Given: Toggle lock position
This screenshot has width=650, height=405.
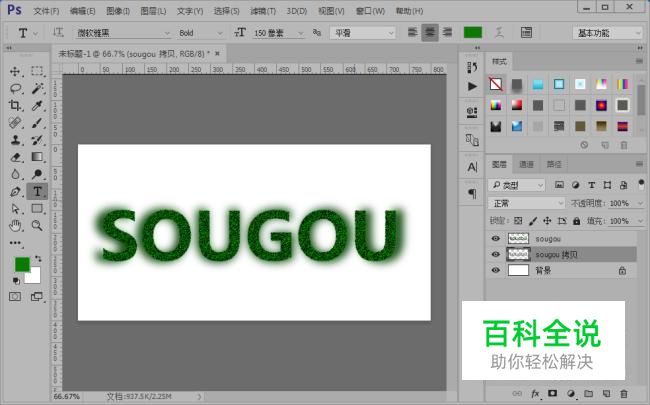Looking at the screenshot, I should click(547, 221).
